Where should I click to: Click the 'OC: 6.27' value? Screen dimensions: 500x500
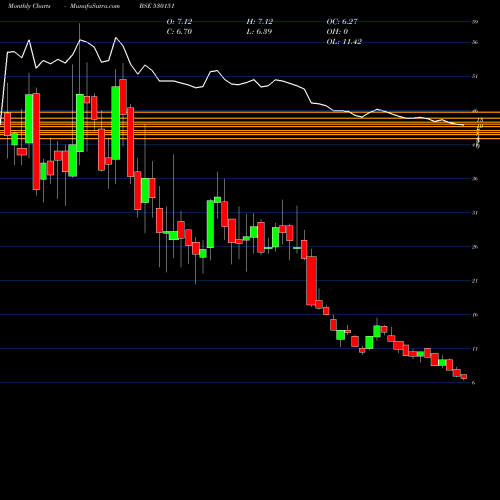342,22
